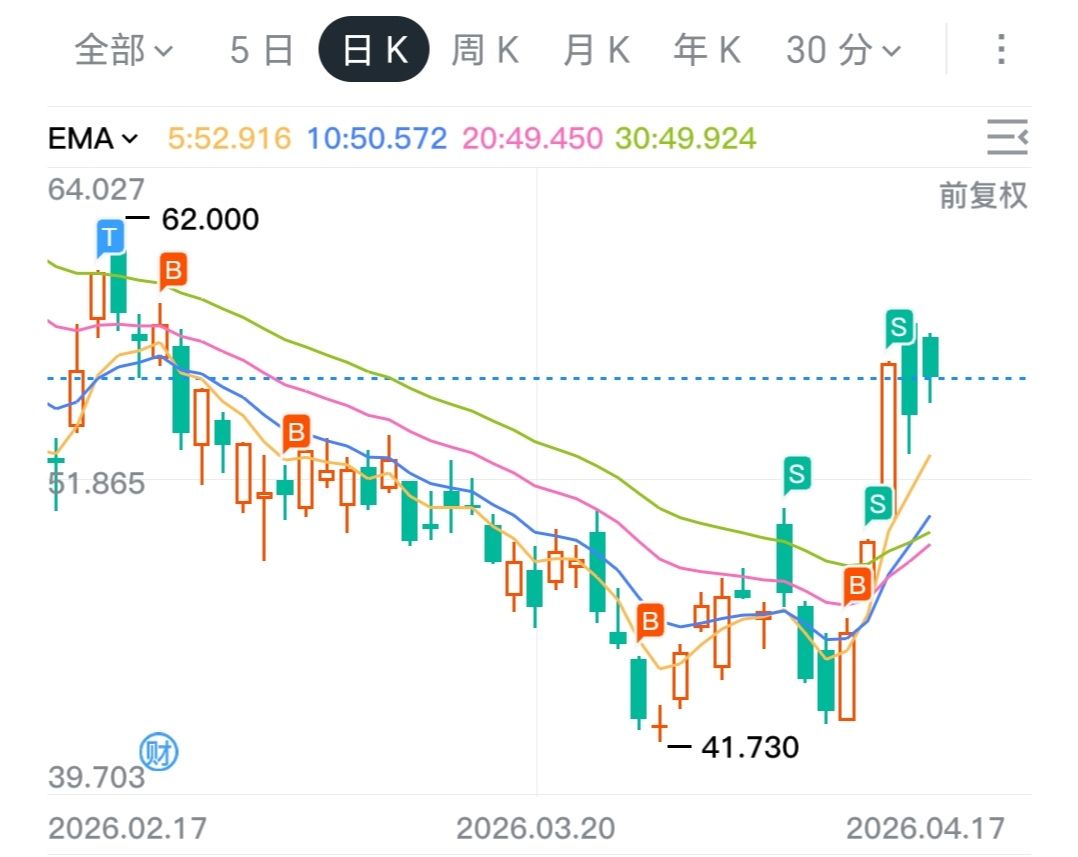The image size is (1078, 857).
Task: Expand the EMA indicator selector
Action: pyautogui.click(x=93, y=138)
